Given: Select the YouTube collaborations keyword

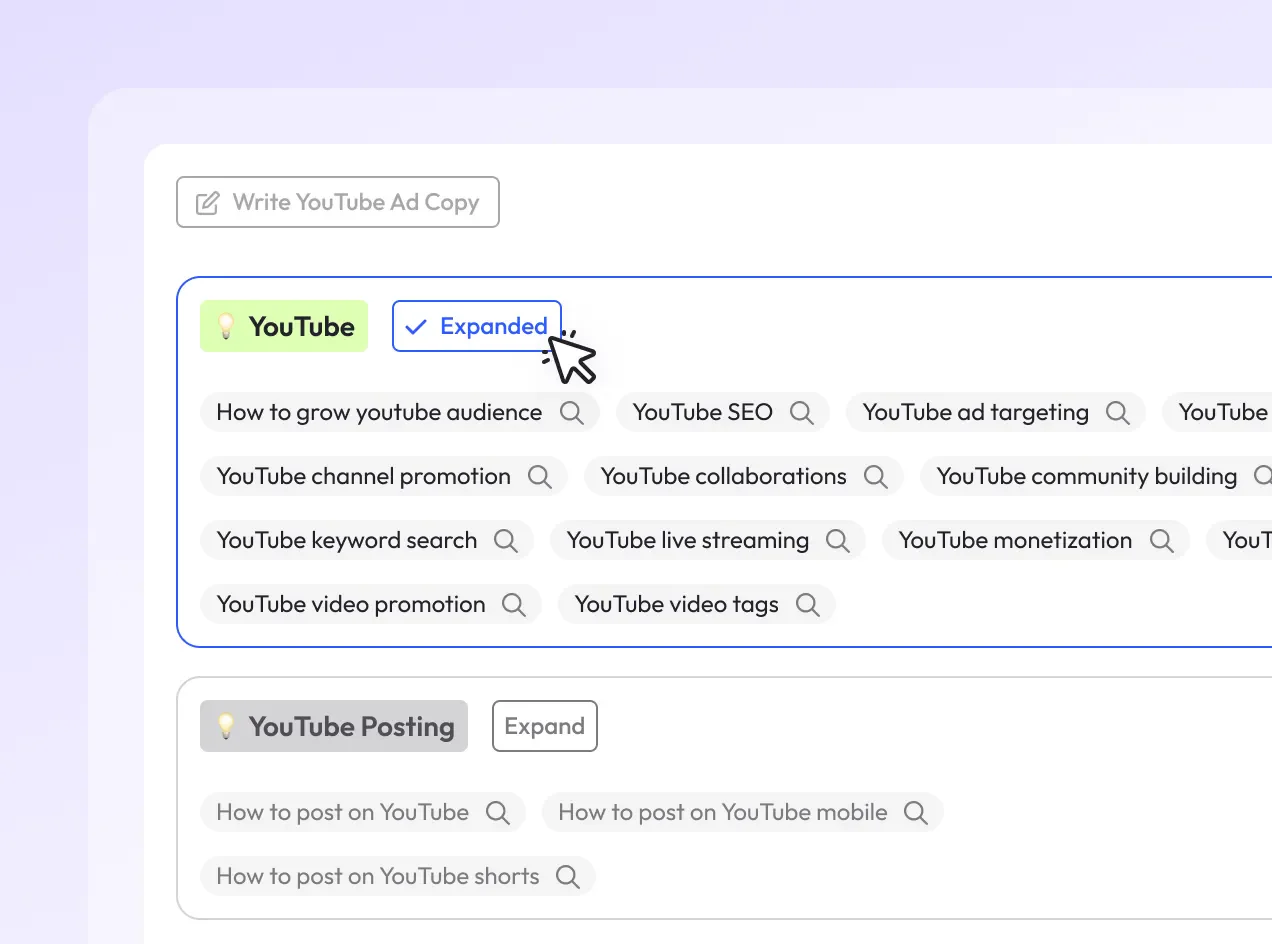Looking at the screenshot, I should pyautogui.click(x=722, y=476).
